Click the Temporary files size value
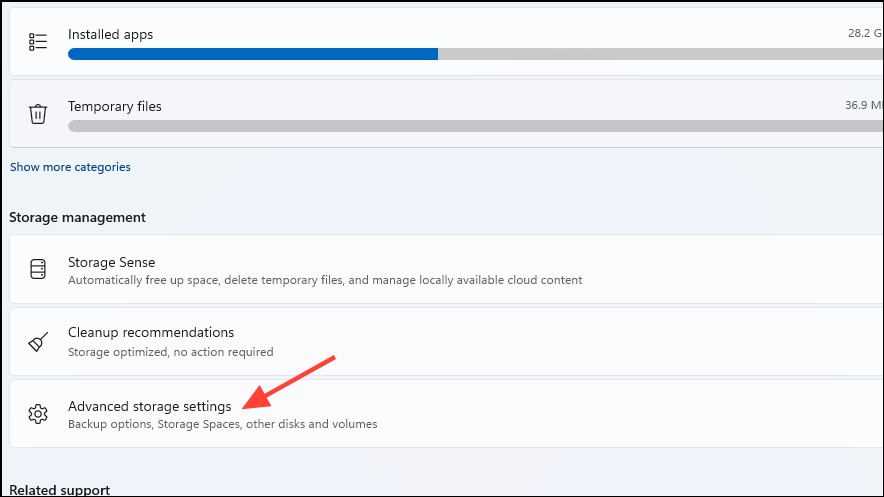This screenshot has height=497, width=884. point(864,105)
